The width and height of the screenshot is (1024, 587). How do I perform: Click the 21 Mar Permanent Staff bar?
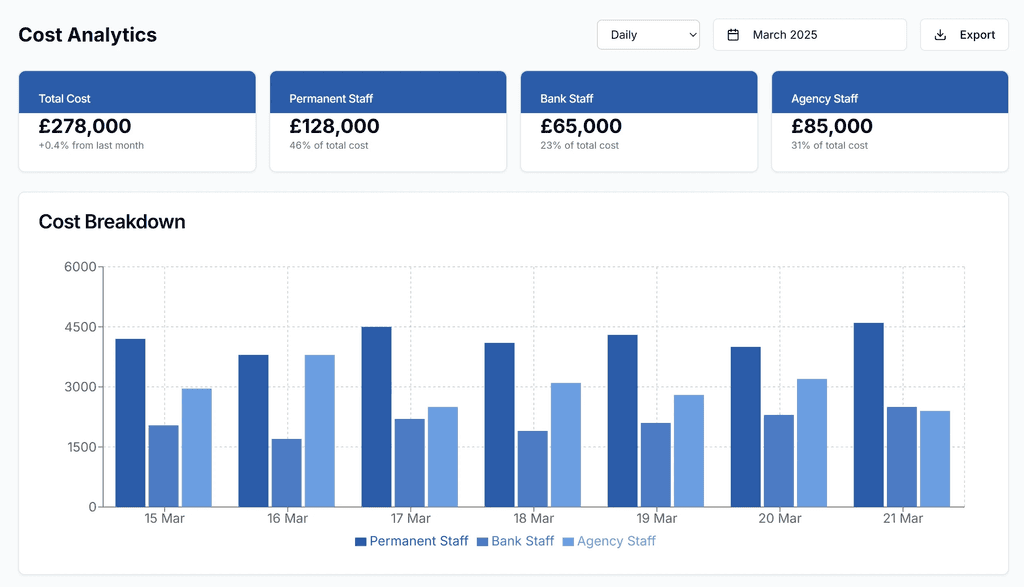[x=869, y=415]
